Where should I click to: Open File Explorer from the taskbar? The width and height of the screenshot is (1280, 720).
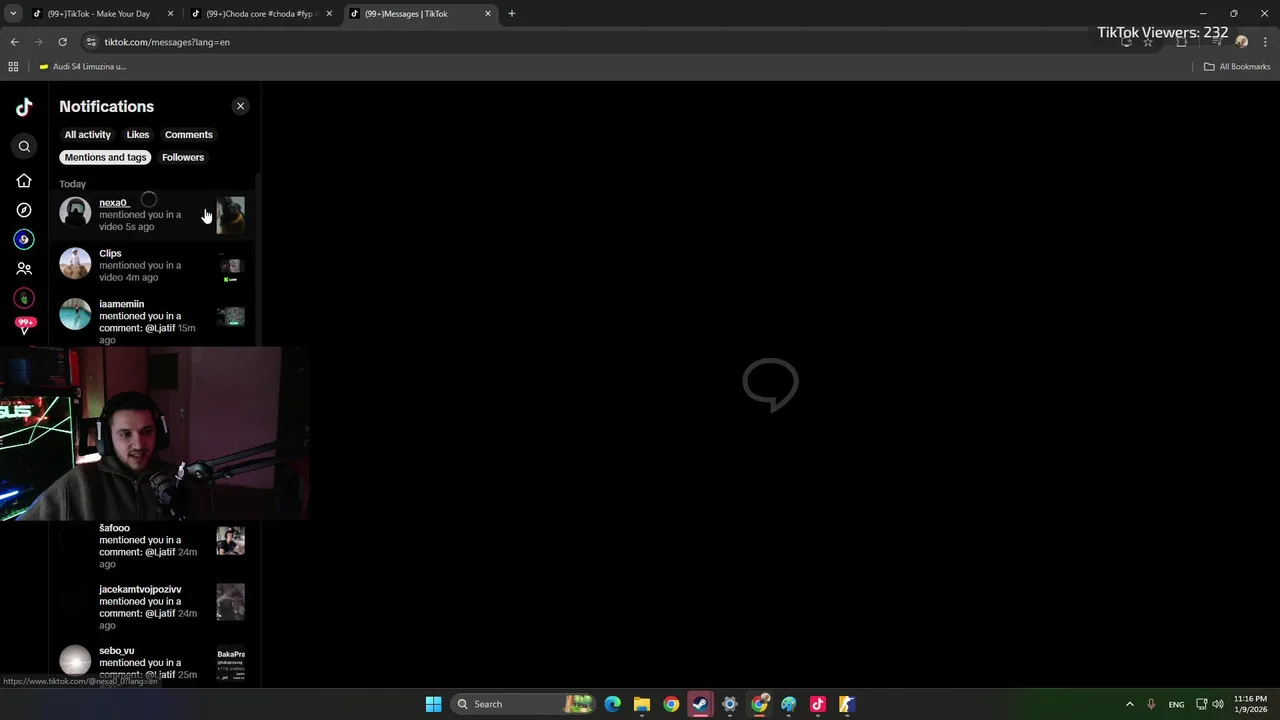(x=642, y=704)
